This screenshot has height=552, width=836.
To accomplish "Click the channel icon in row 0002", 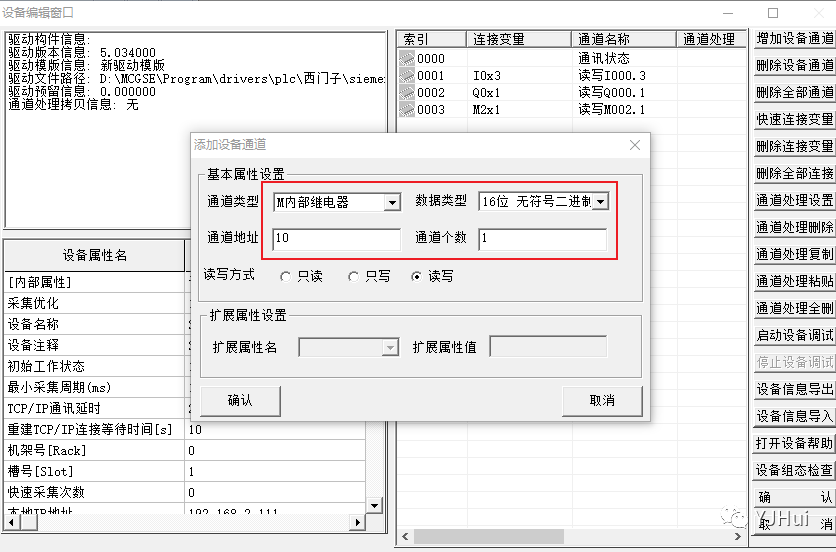I will tap(407, 92).
